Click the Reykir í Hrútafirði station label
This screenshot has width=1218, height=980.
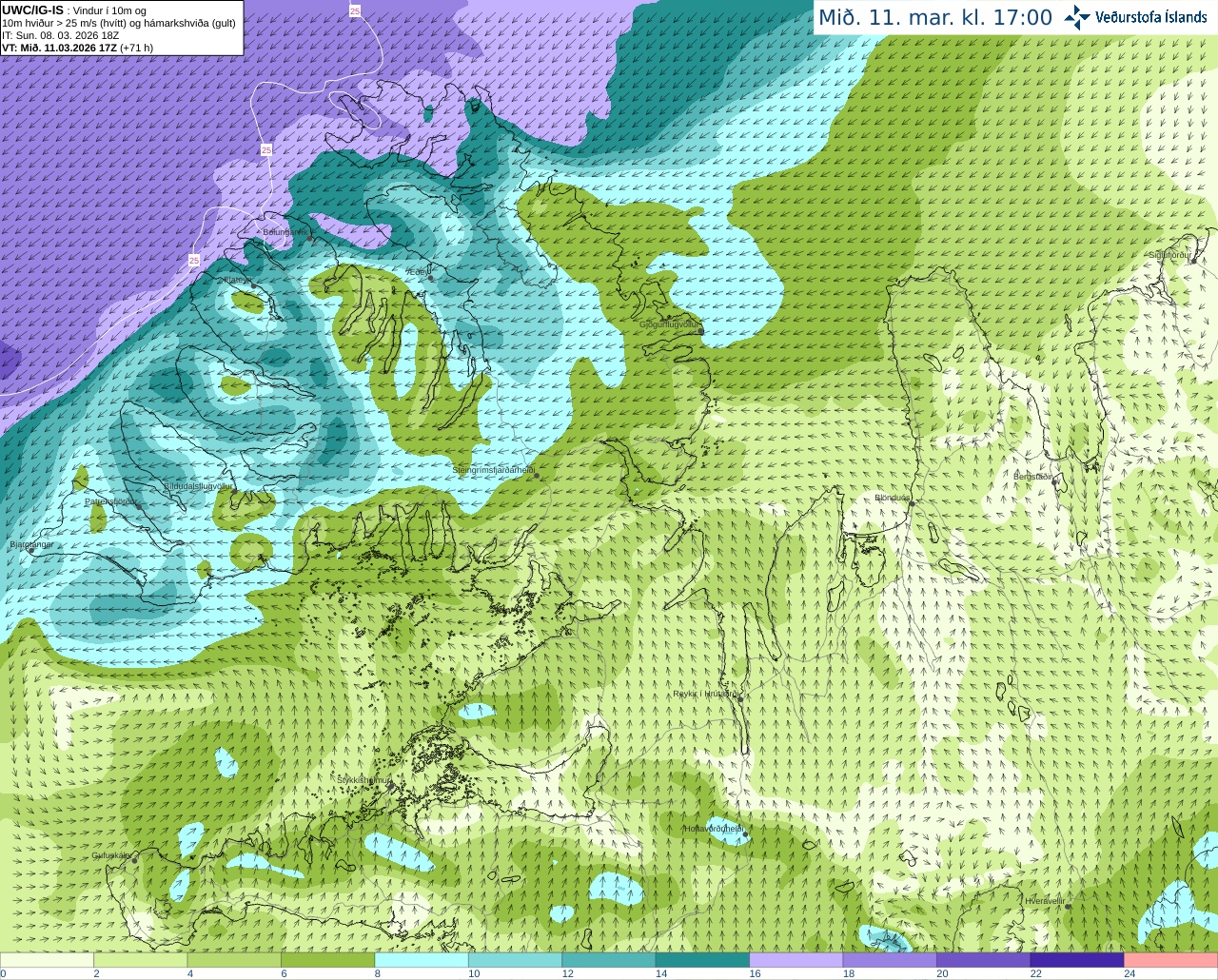[x=706, y=694]
